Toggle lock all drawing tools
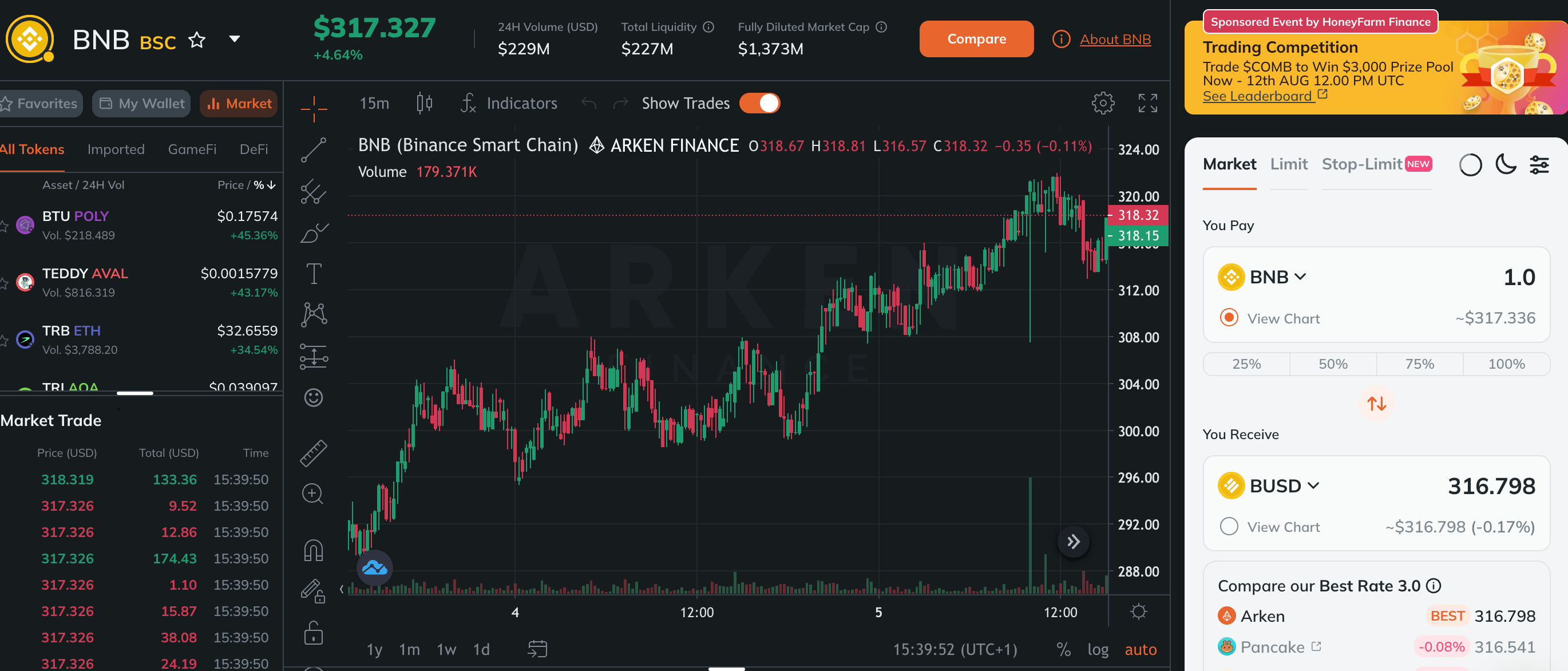 pyautogui.click(x=314, y=633)
